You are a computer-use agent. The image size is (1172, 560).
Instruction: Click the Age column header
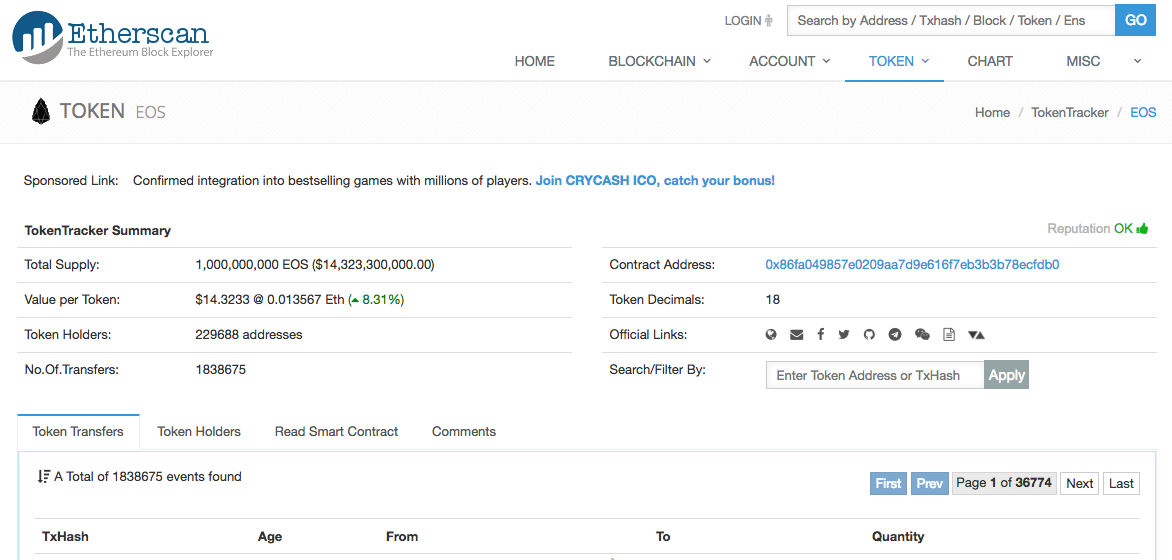tap(270, 536)
